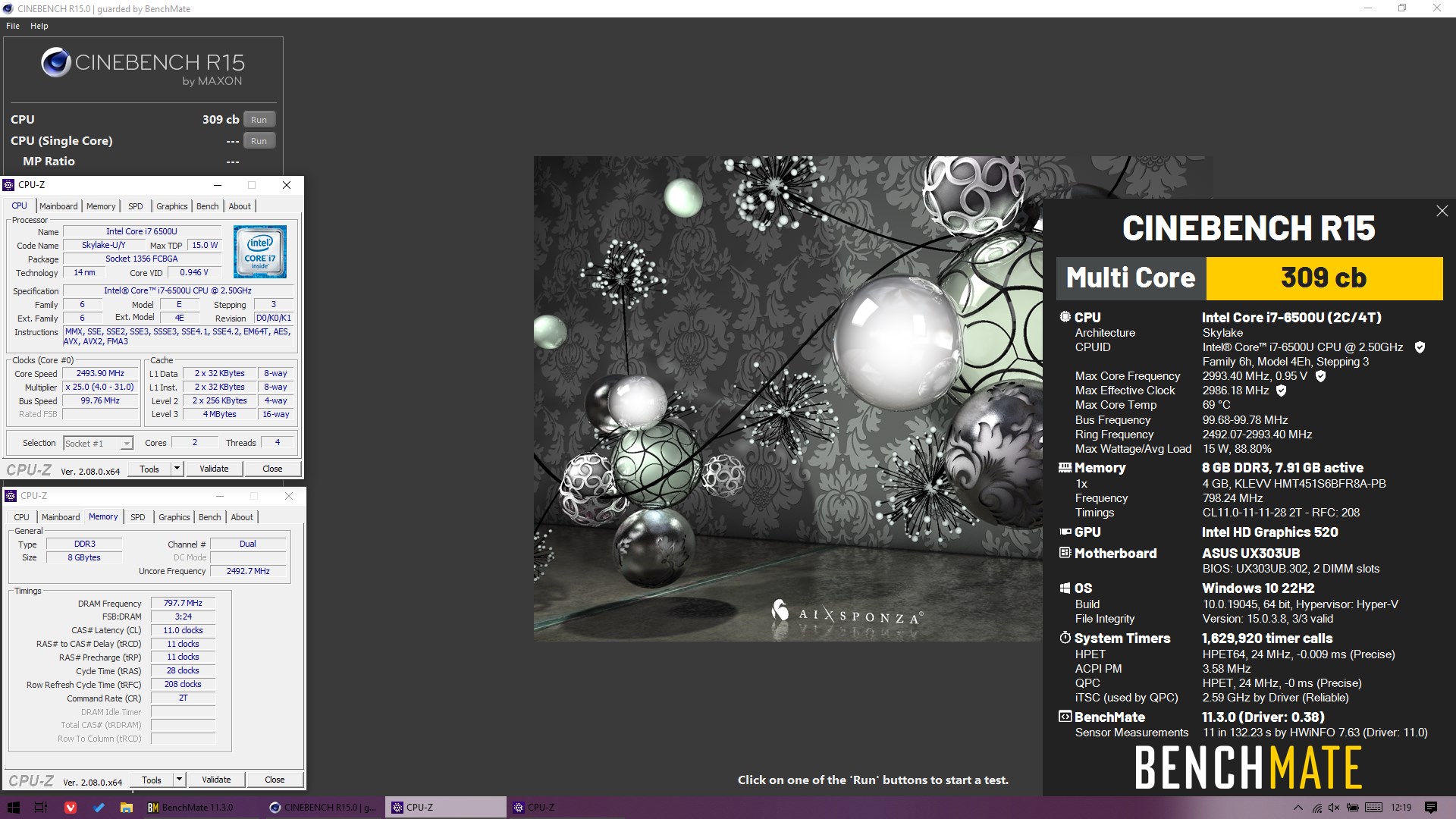Open File Explorer from the taskbar
This screenshot has height=819, width=1456.
[x=127, y=808]
